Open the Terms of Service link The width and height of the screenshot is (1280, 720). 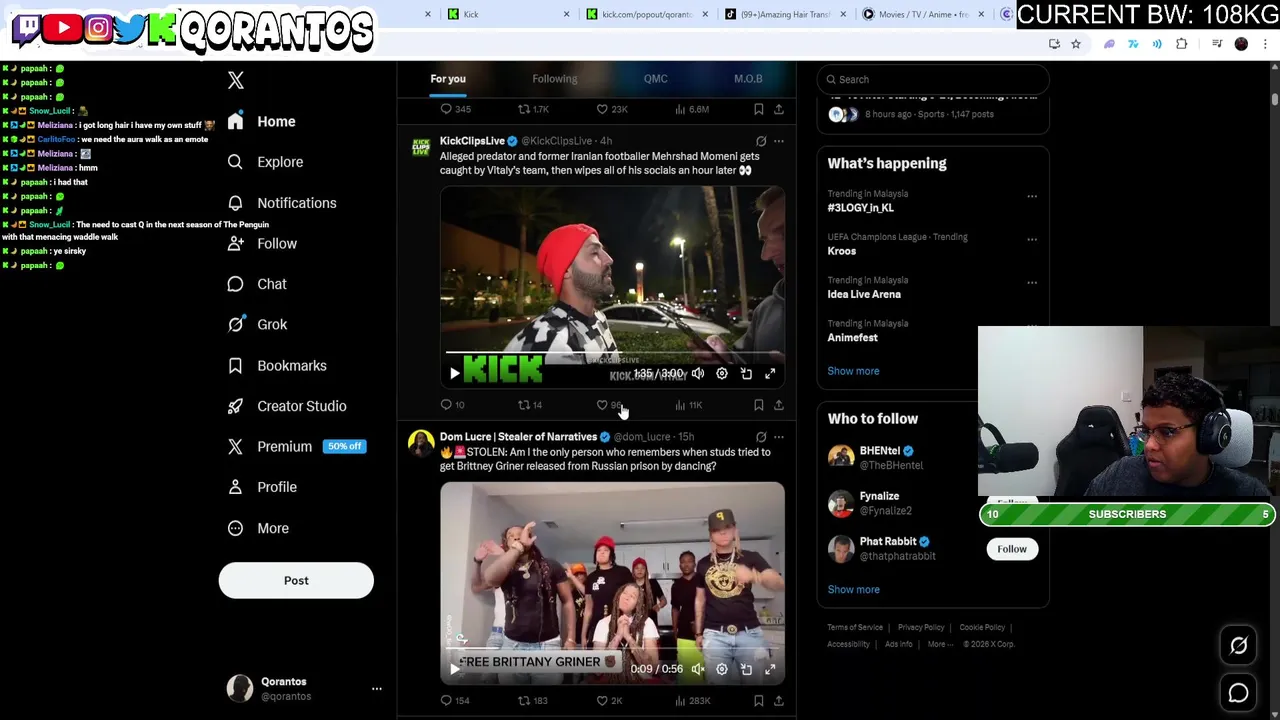855,628
